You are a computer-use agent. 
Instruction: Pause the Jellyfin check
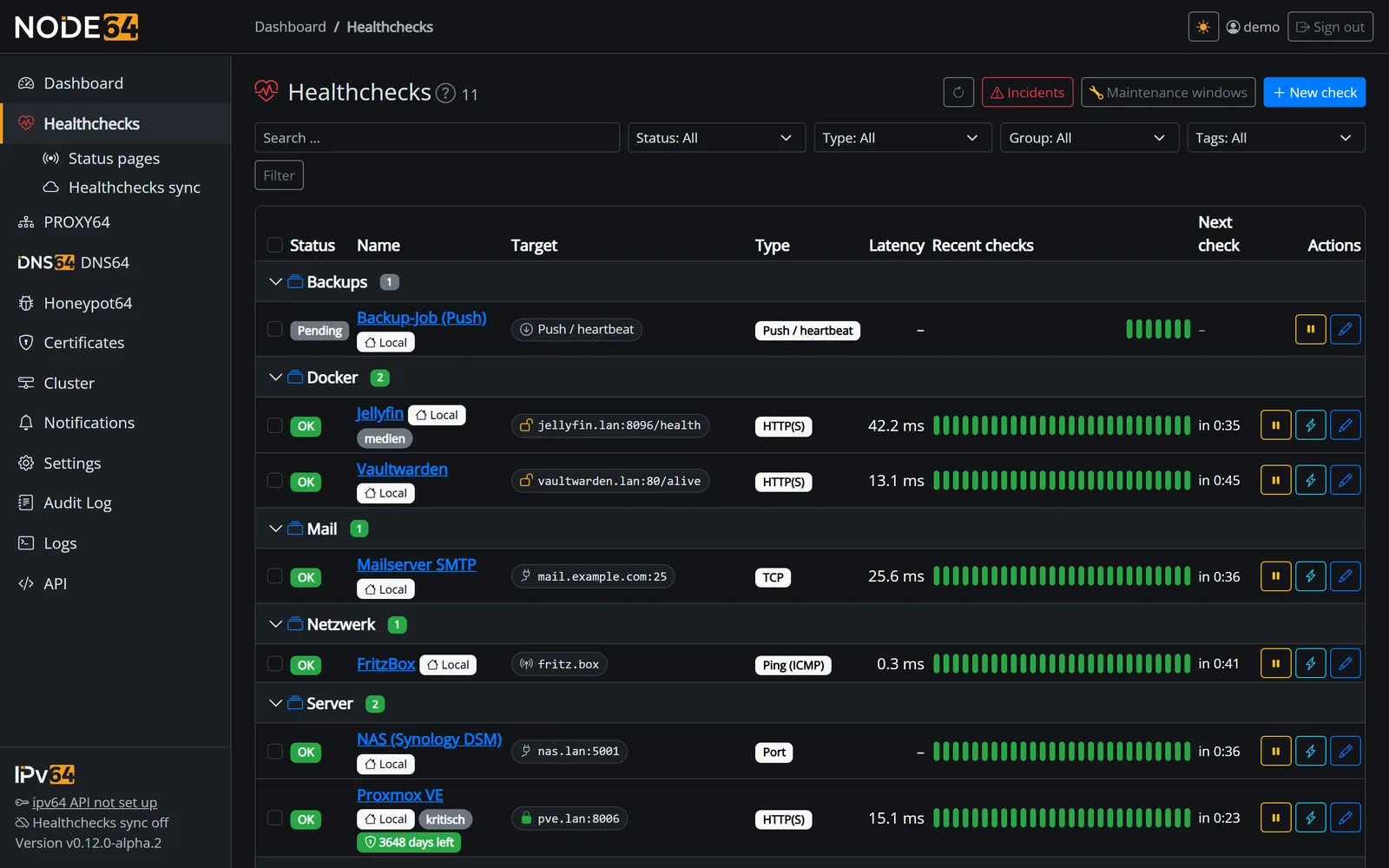[1276, 425]
